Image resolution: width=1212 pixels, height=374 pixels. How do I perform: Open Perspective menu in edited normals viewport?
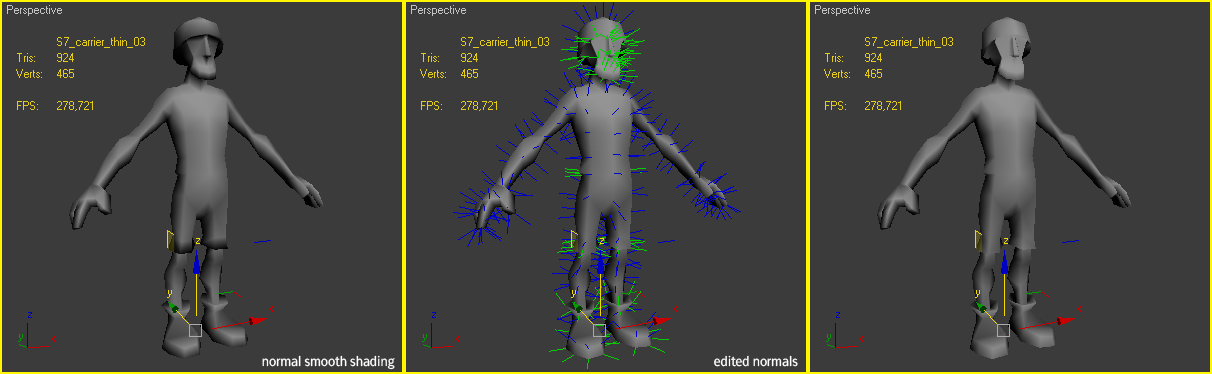[438, 11]
